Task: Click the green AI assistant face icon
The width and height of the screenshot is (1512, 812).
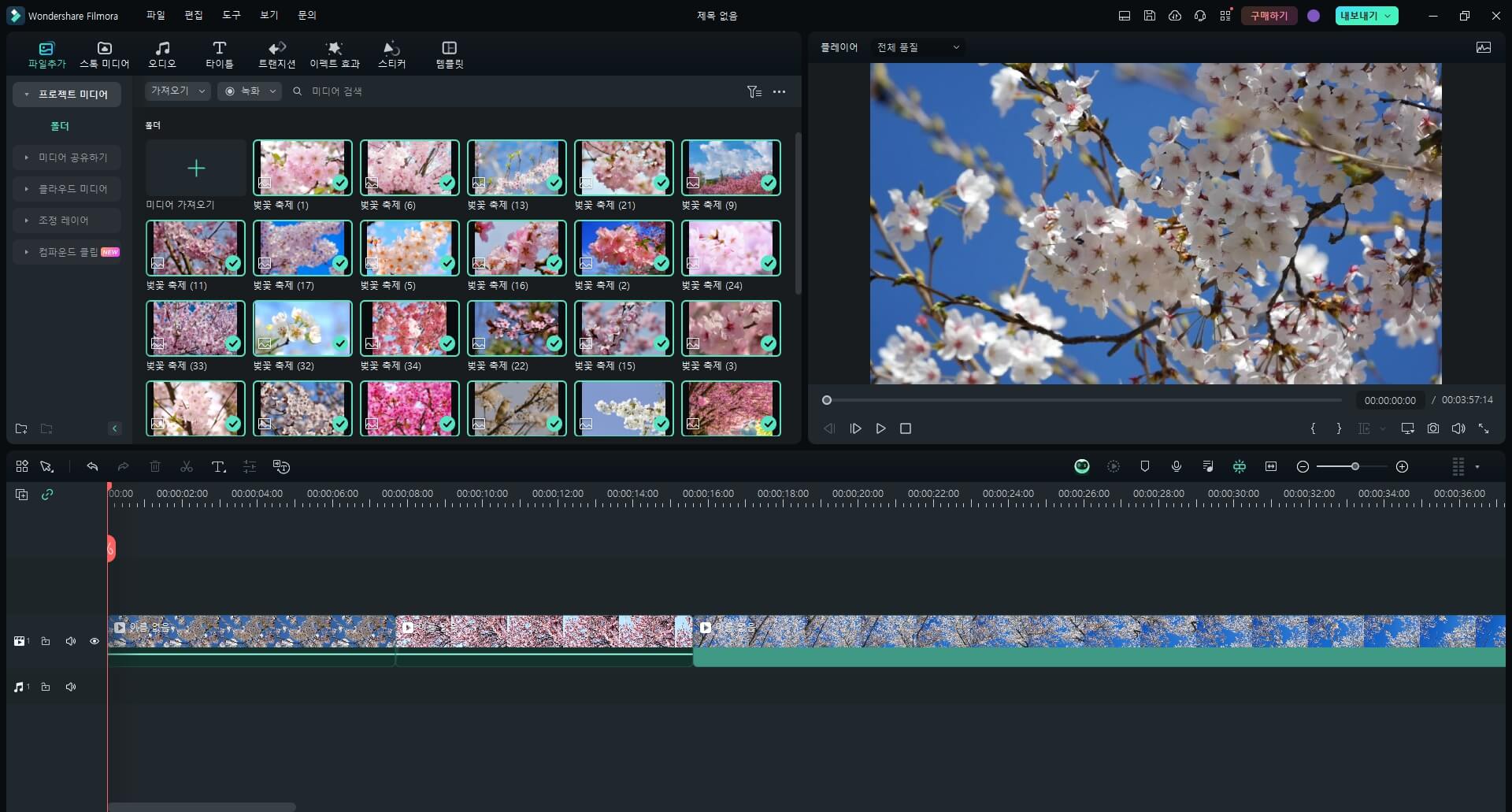Action: [x=1082, y=466]
